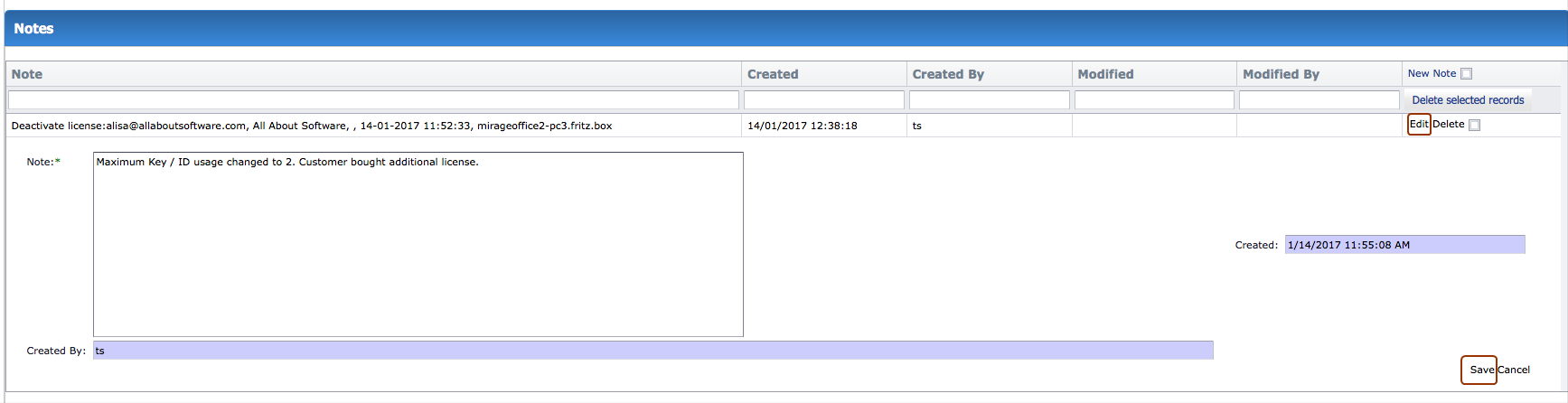Focus the filter box under the Note column
Screen dimensions: 1568x403
pos(373,100)
